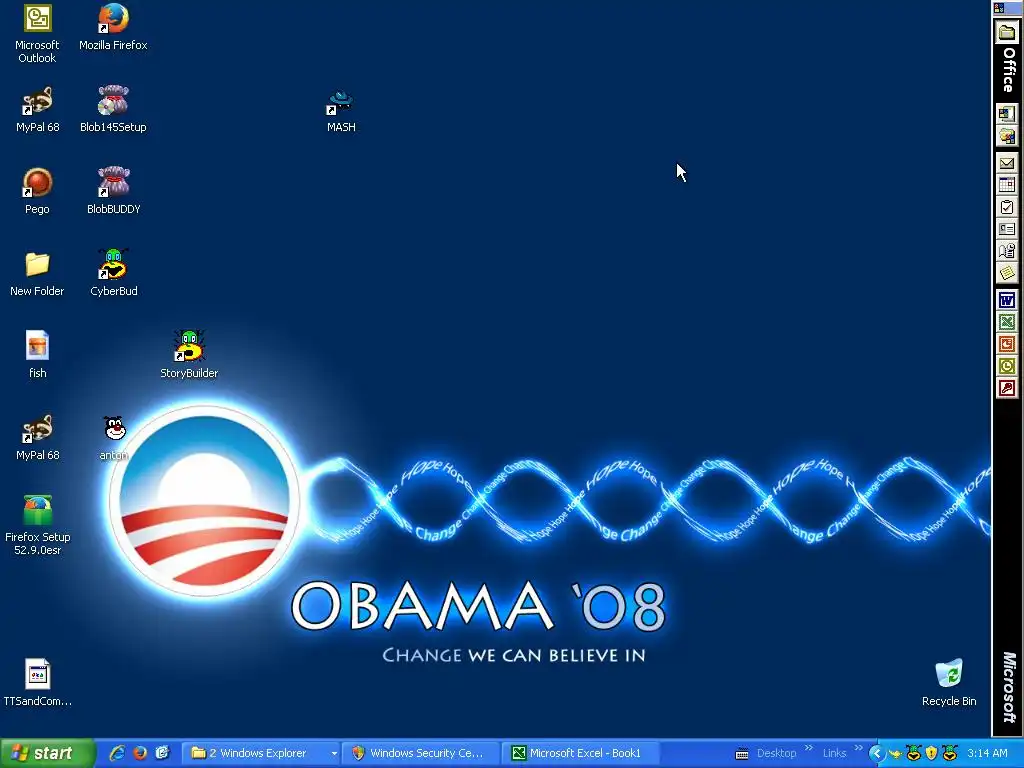Click the green clock icon in Office bar

point(1006,366)
